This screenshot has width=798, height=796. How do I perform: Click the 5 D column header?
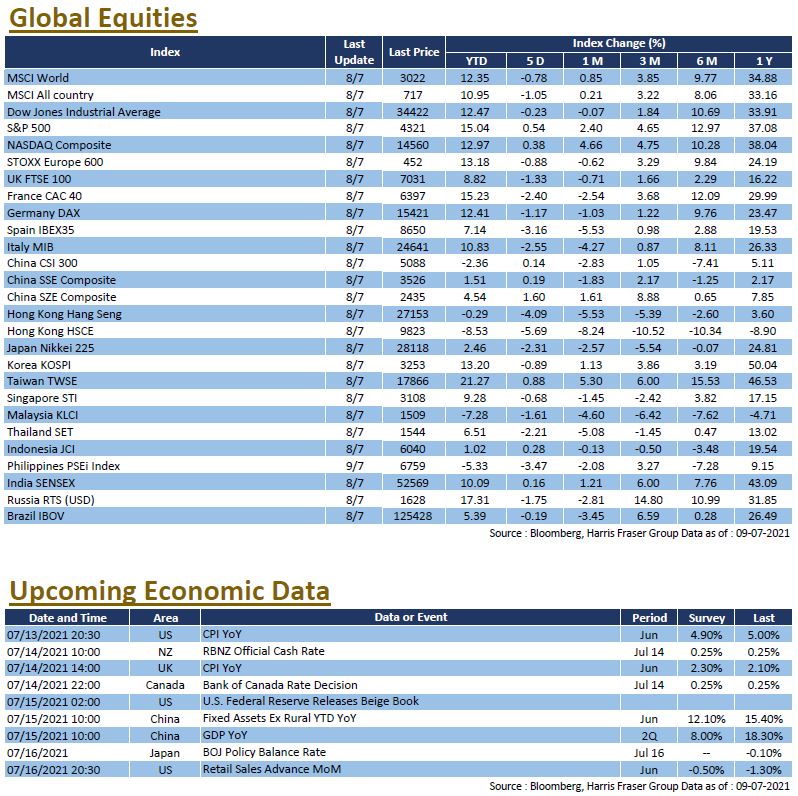[x=535, y=61]
